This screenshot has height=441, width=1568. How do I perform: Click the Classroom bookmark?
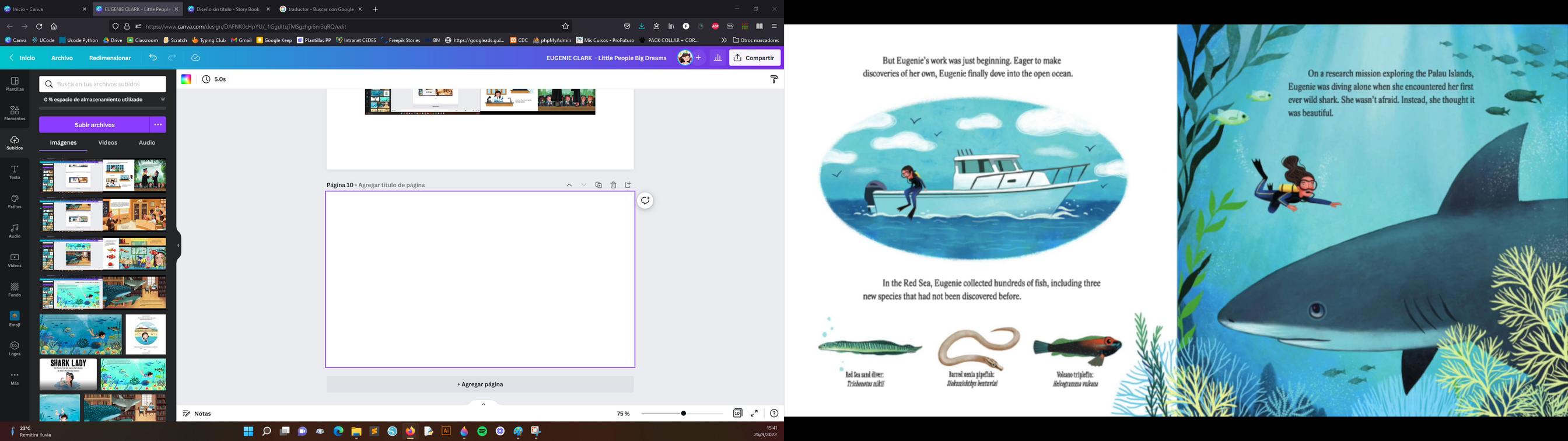coord(142,40)
